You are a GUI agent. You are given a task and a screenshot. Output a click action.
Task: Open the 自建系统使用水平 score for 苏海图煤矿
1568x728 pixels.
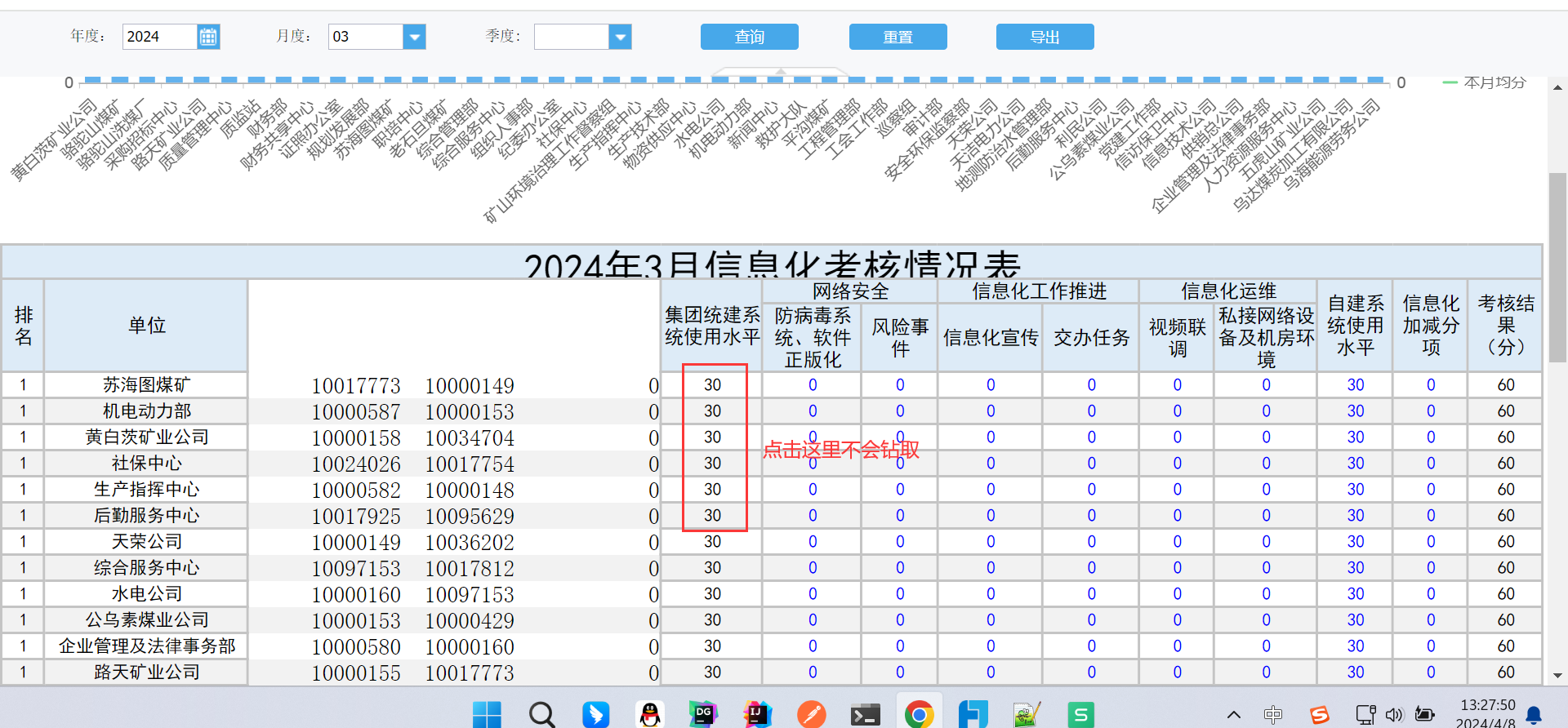click(x=1356, y=384)
